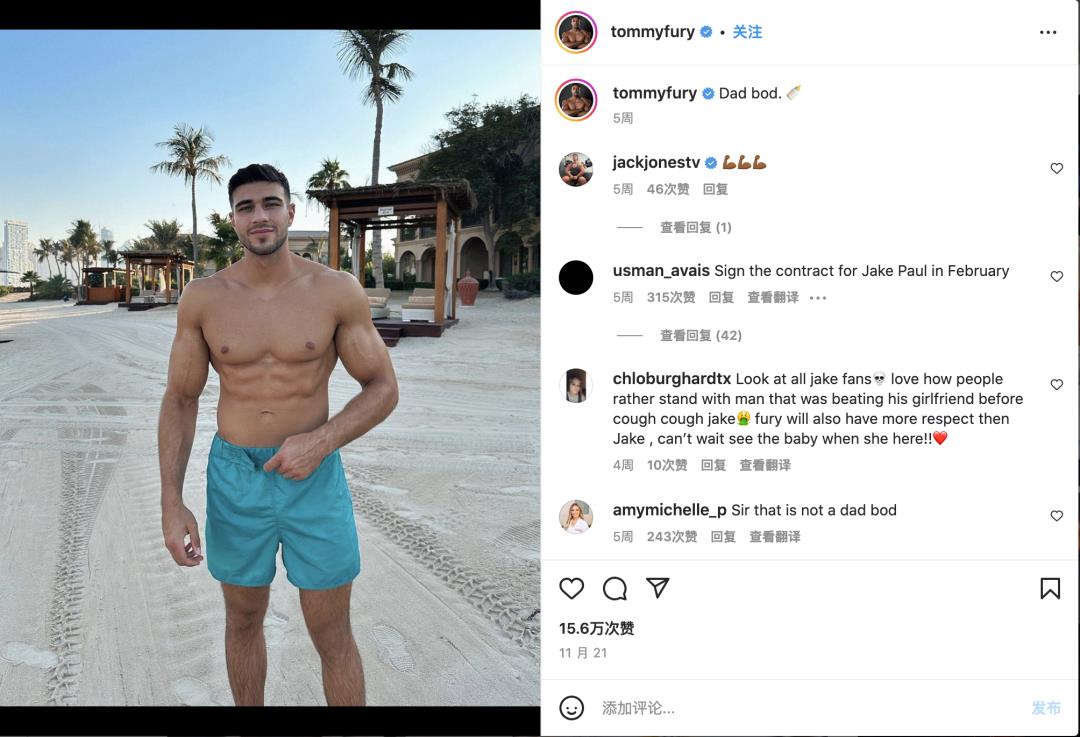Open the tommyfury profile avatar in header

(576, 32)
